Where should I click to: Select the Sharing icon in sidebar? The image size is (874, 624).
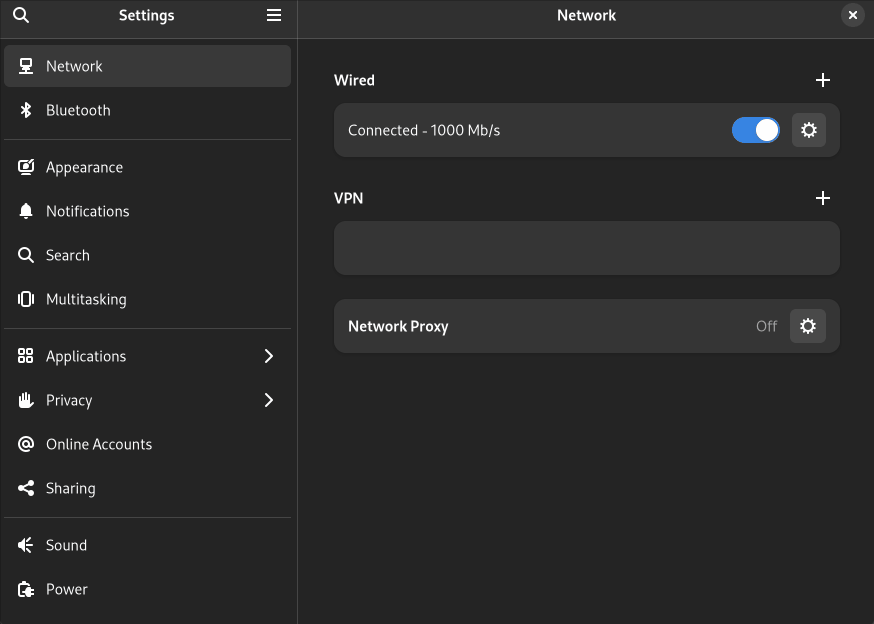point(25,488)
